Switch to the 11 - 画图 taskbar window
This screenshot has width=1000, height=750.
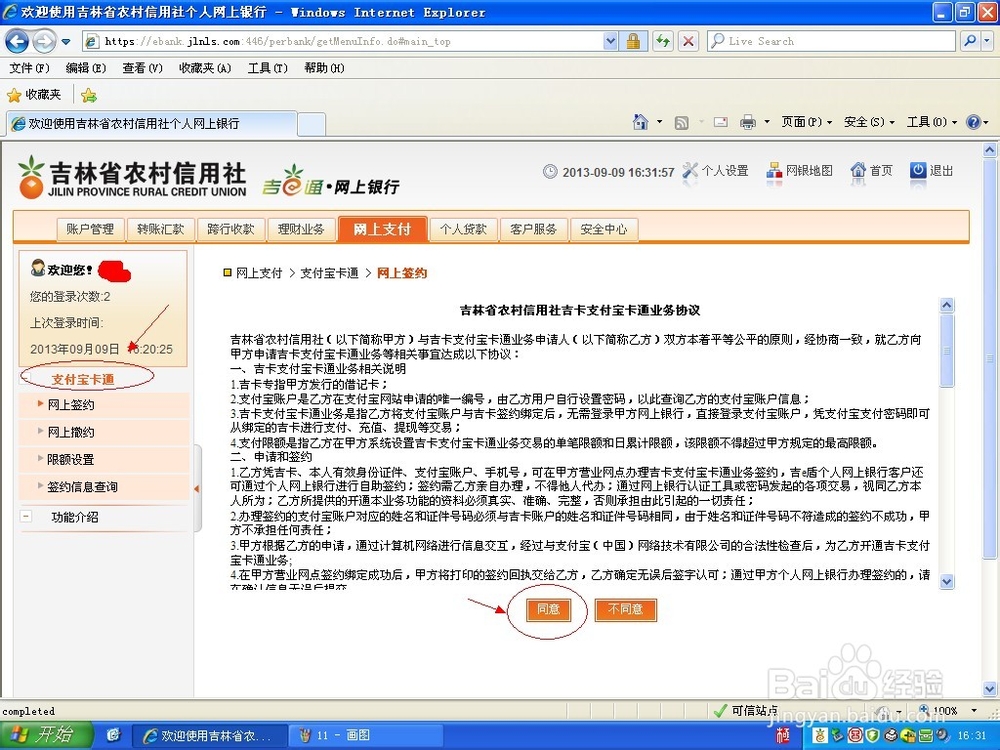[x=365, y=735]
